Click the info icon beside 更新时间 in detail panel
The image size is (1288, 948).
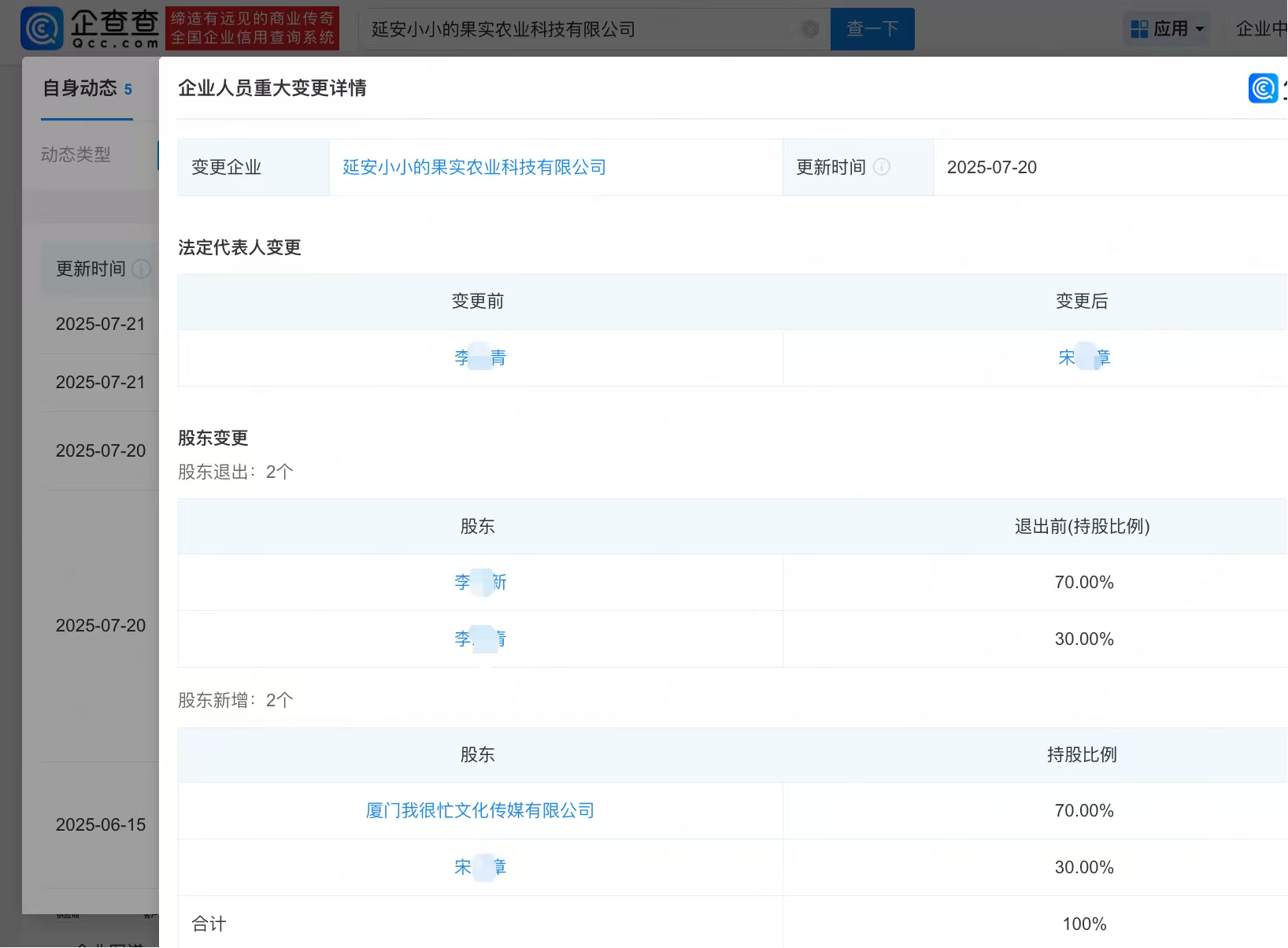pos(882,167)
